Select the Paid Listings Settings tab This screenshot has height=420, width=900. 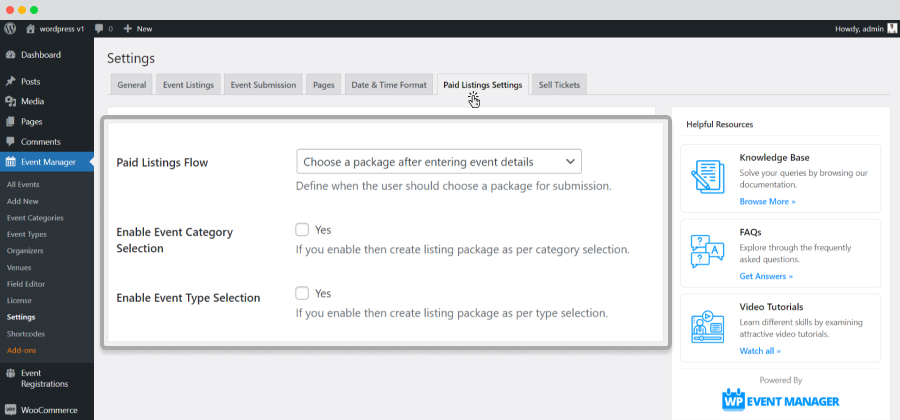coord(483,85)
